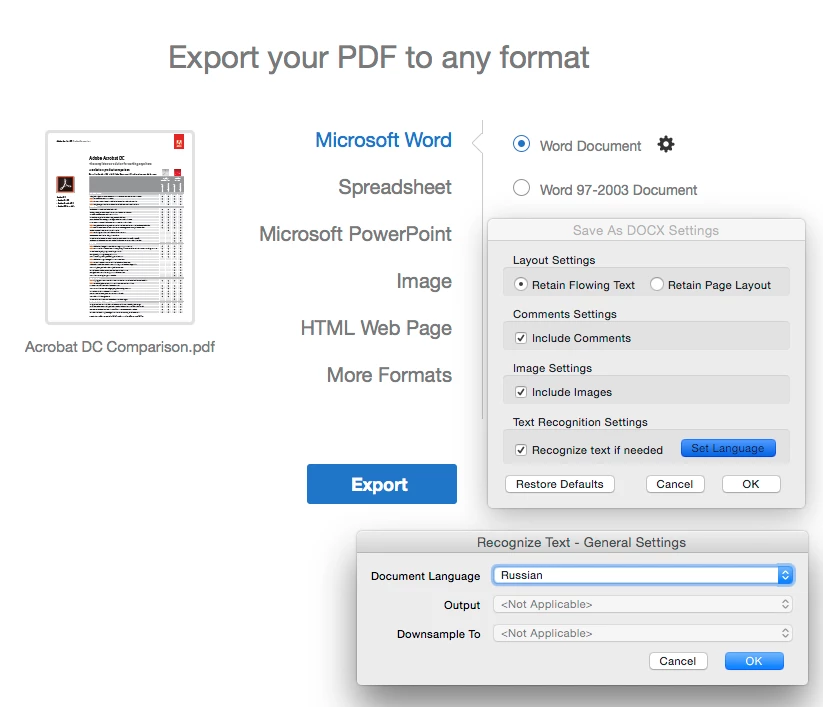
Task: Choose Microsoft Word export format
Action: click(x=383, y=140)
